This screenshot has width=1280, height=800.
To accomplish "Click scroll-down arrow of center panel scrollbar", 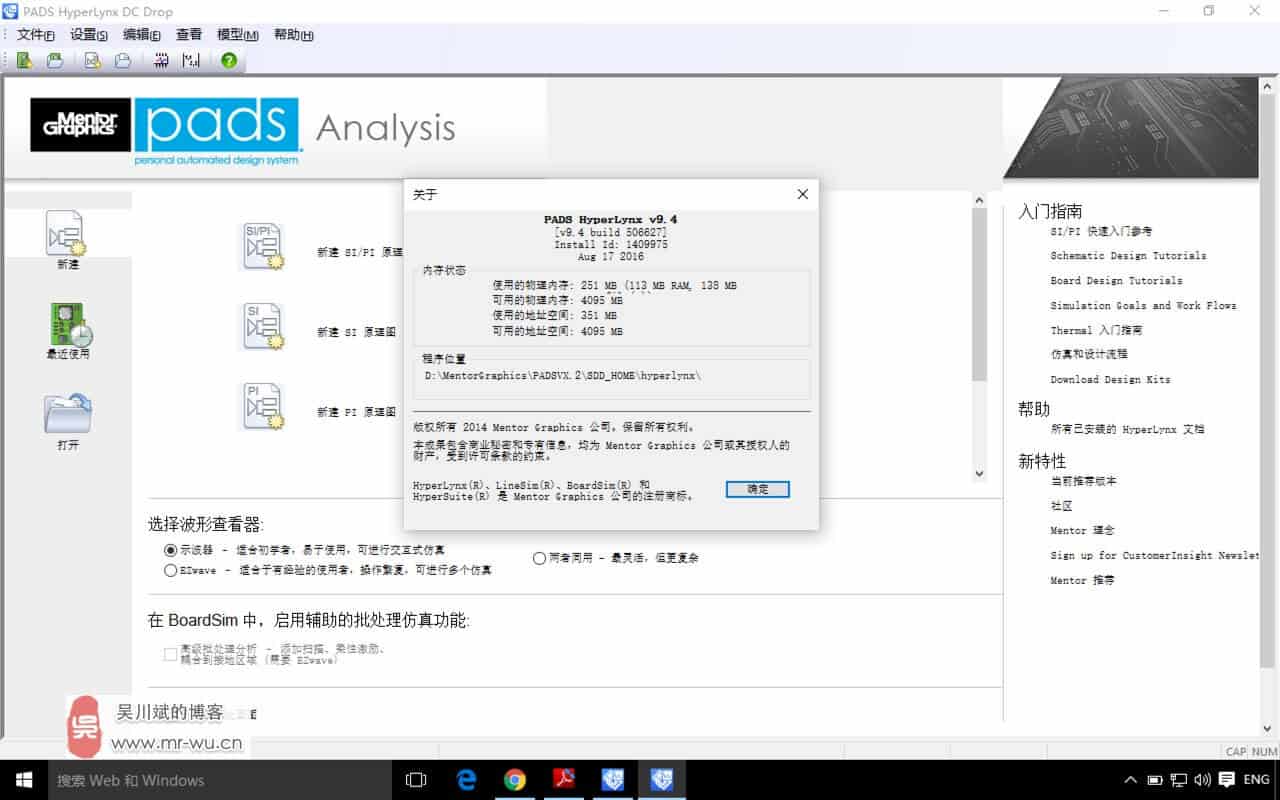I will click(979, 474).
